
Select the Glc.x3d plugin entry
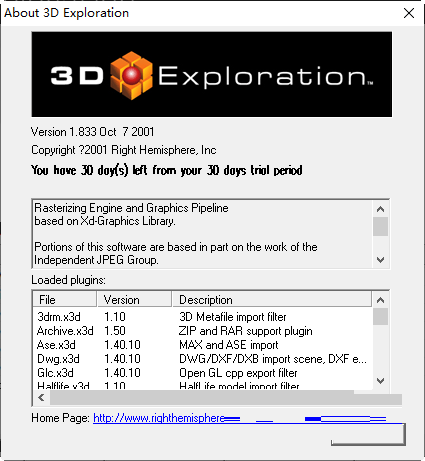coord(55,373)
